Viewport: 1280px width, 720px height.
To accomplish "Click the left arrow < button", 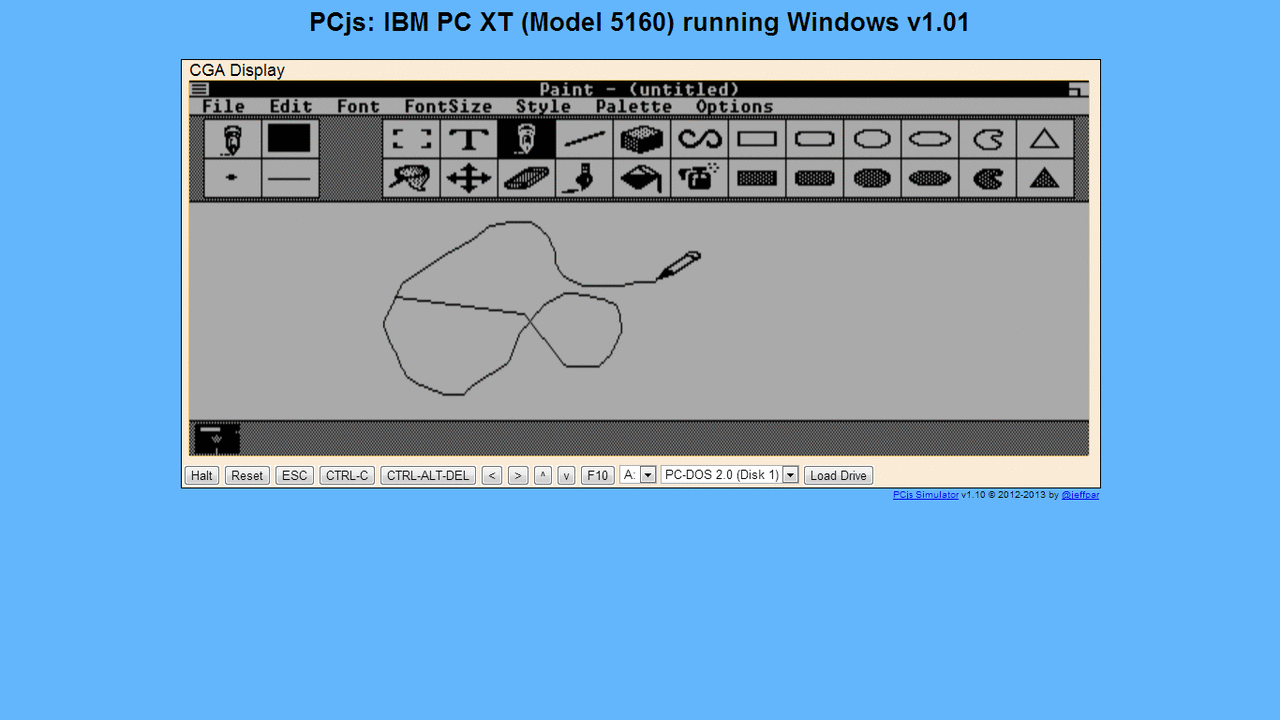I will (492, 475).
